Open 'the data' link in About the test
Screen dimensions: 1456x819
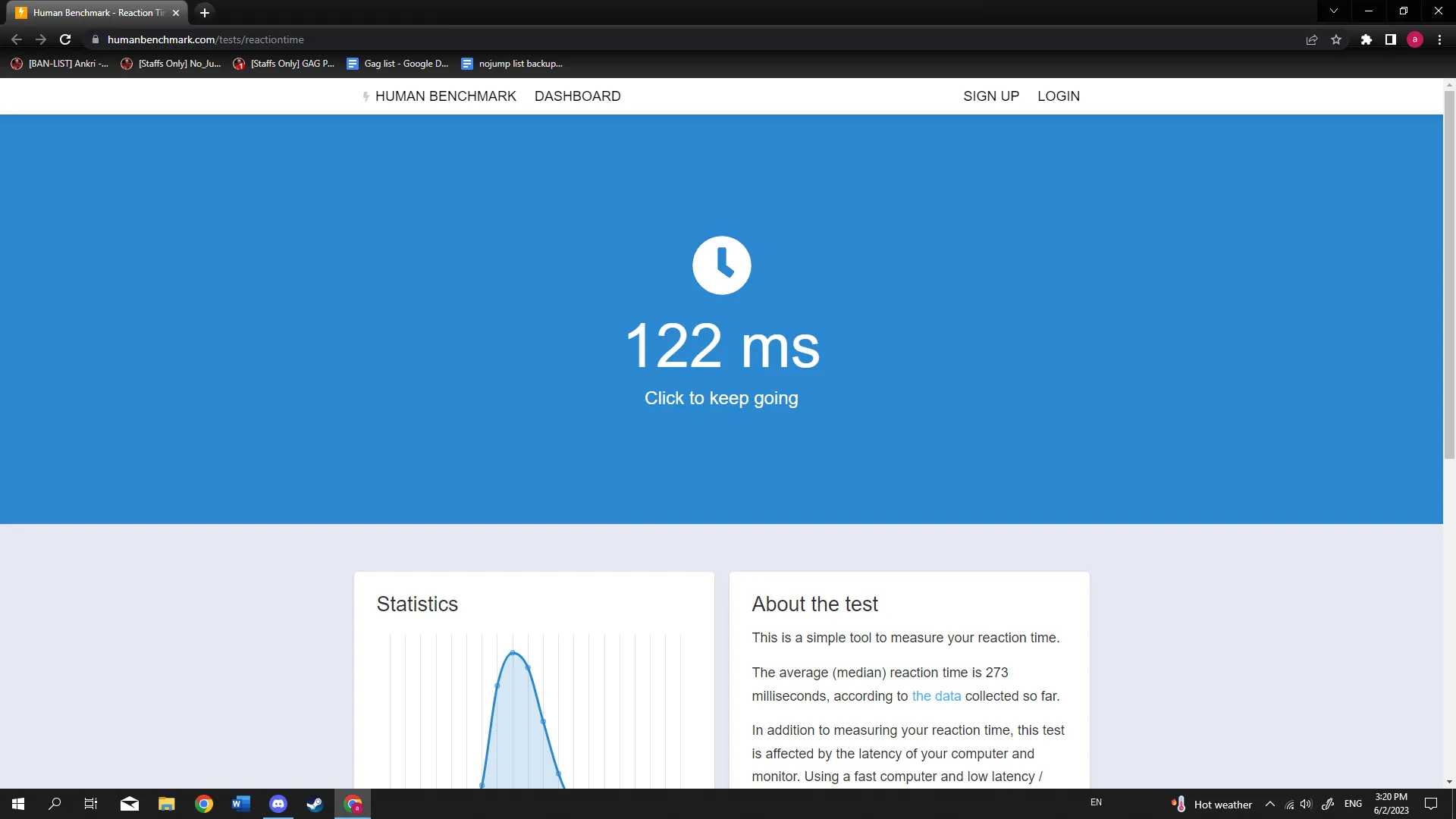(x=936, y=696)
